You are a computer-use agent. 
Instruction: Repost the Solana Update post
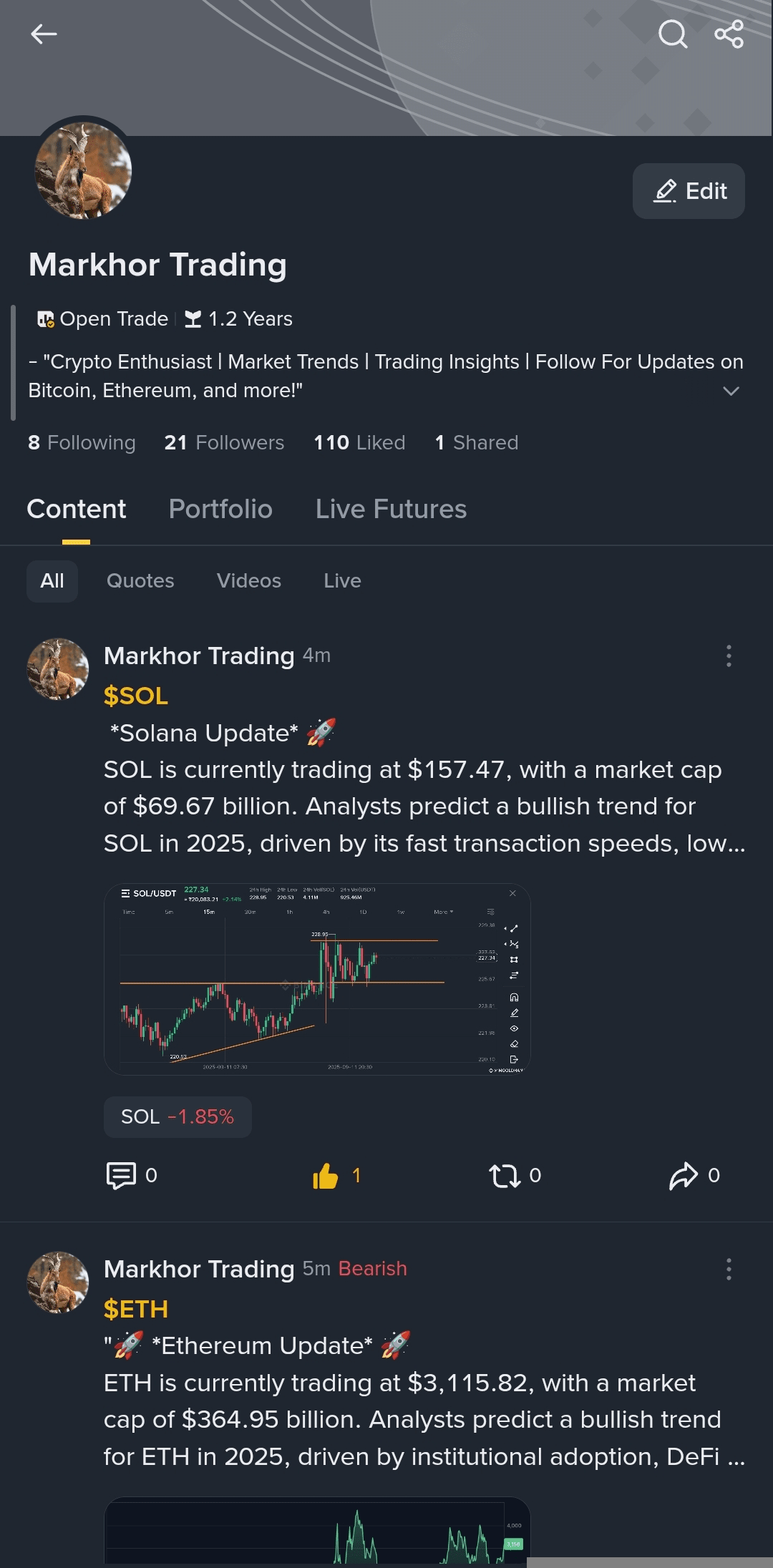tap(505, 1175)
